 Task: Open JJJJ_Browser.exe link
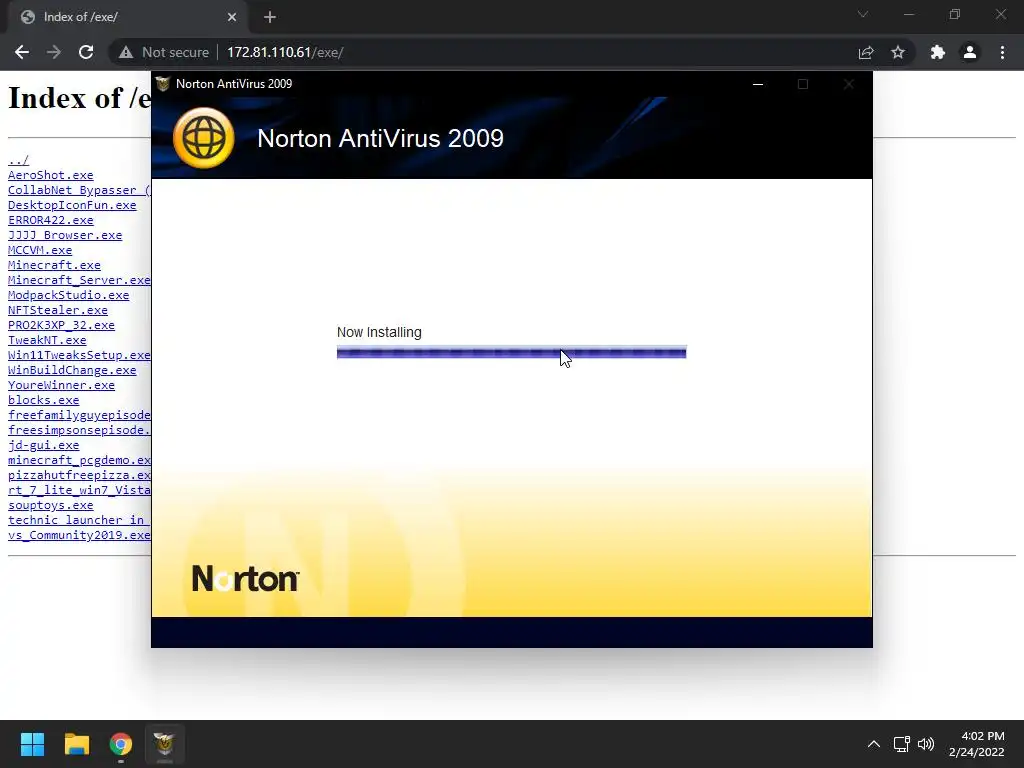tap(65, 235)
